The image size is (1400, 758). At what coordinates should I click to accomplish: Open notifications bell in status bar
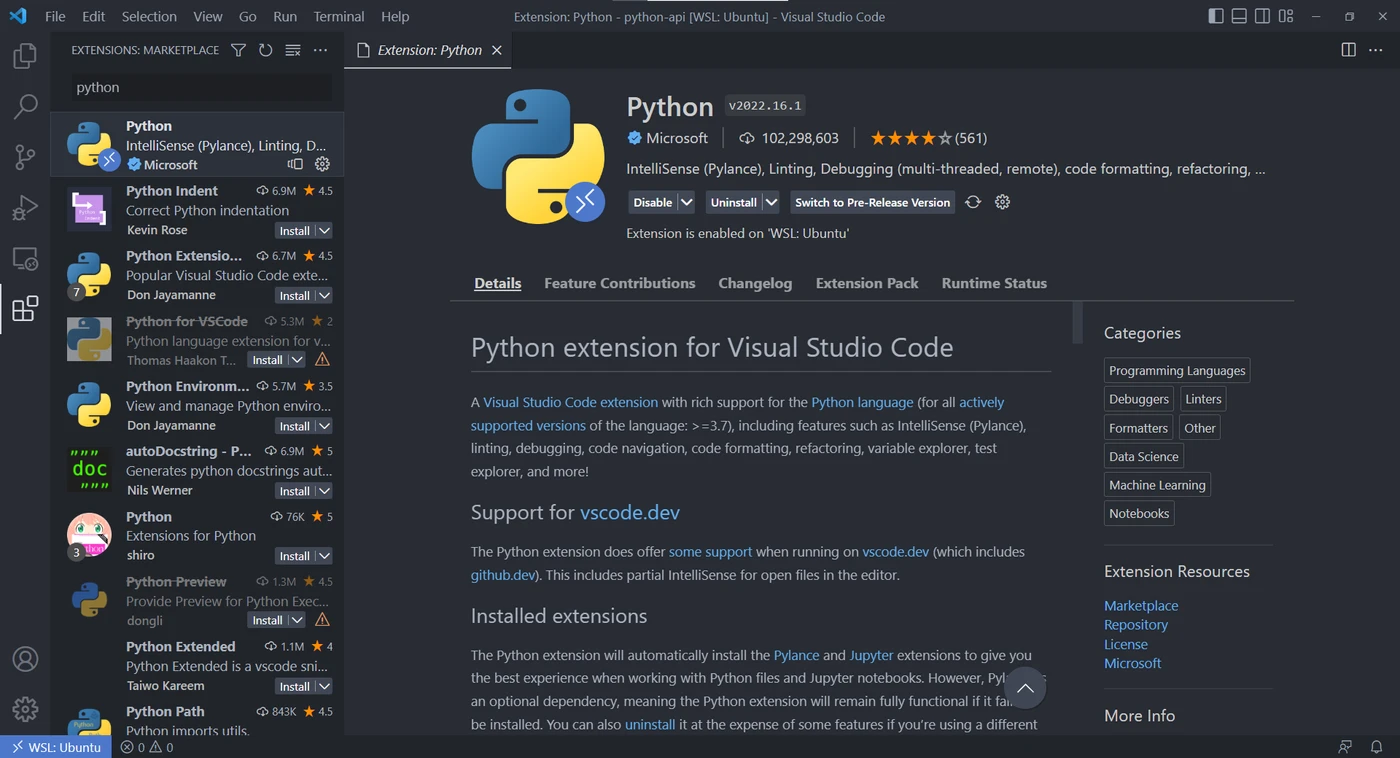[1377, 747]
